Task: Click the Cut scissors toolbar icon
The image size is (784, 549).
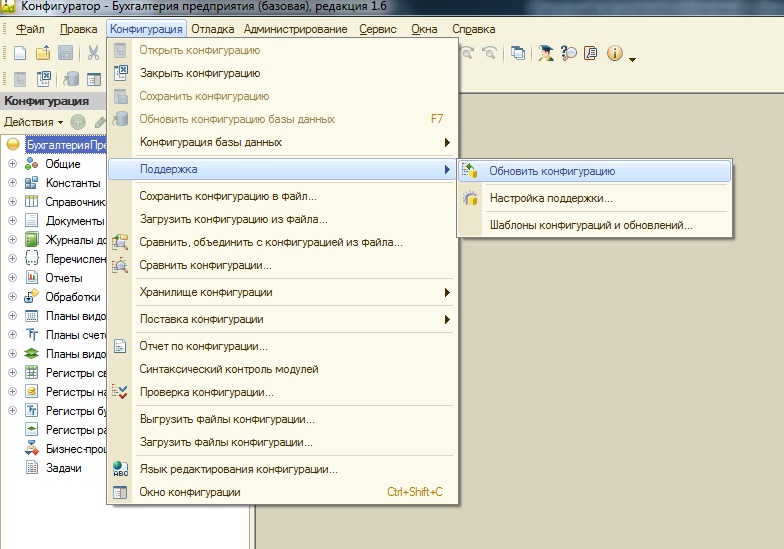Action: 93,52
